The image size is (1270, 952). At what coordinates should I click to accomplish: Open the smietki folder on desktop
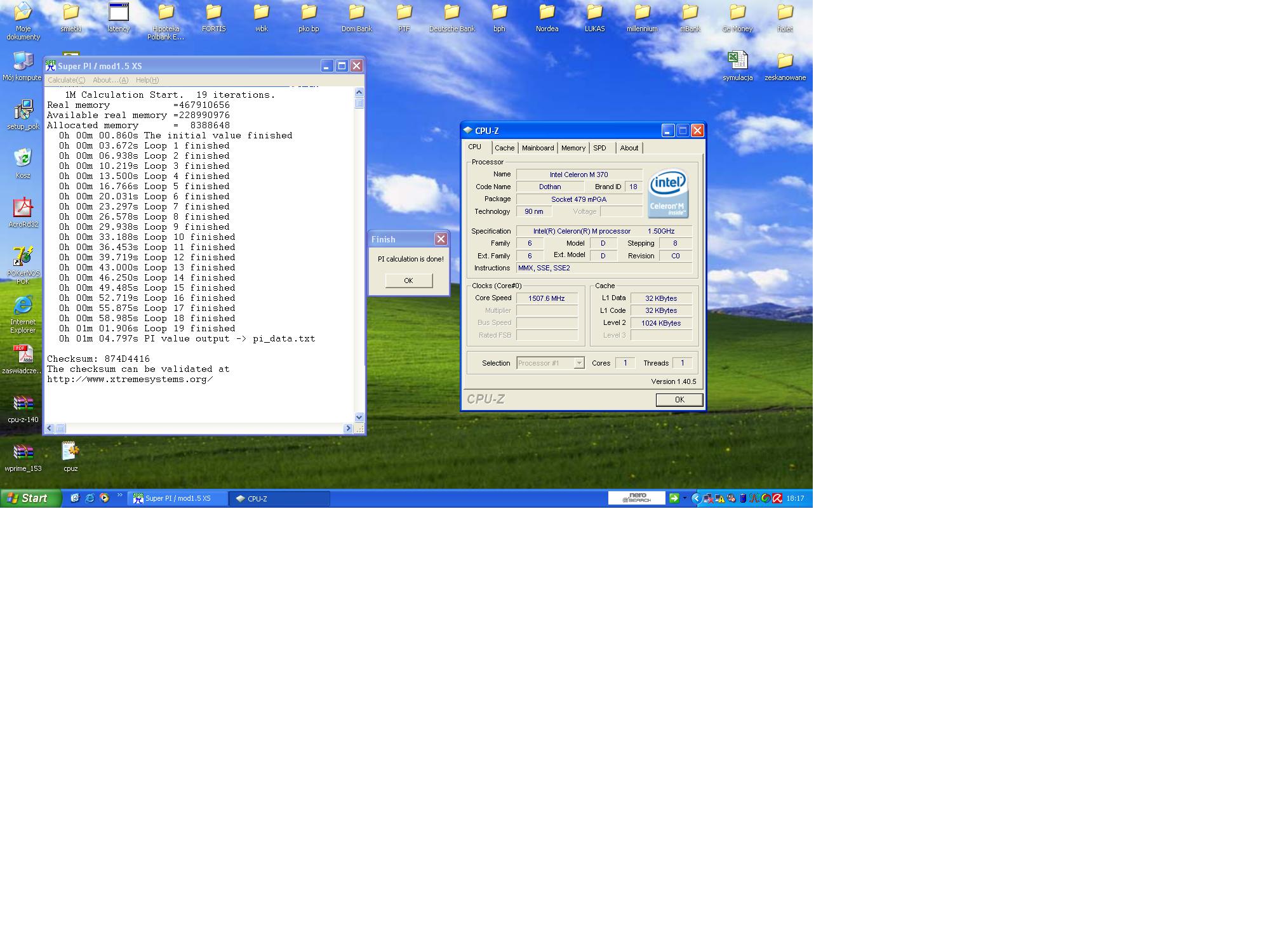[70, 18]
